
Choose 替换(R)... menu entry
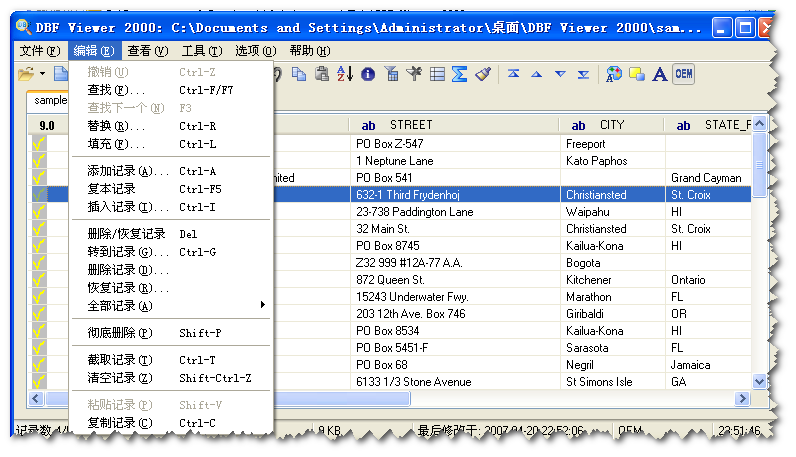tap(171, 126)
